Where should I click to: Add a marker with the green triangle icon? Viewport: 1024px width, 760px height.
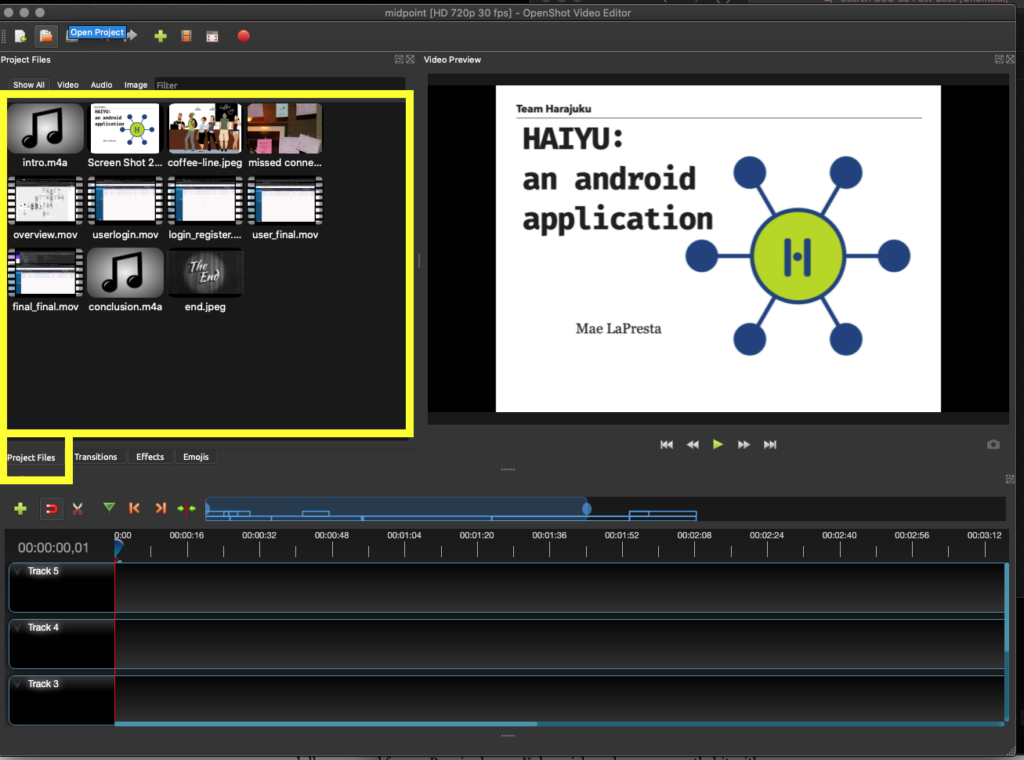click(109, 507)
